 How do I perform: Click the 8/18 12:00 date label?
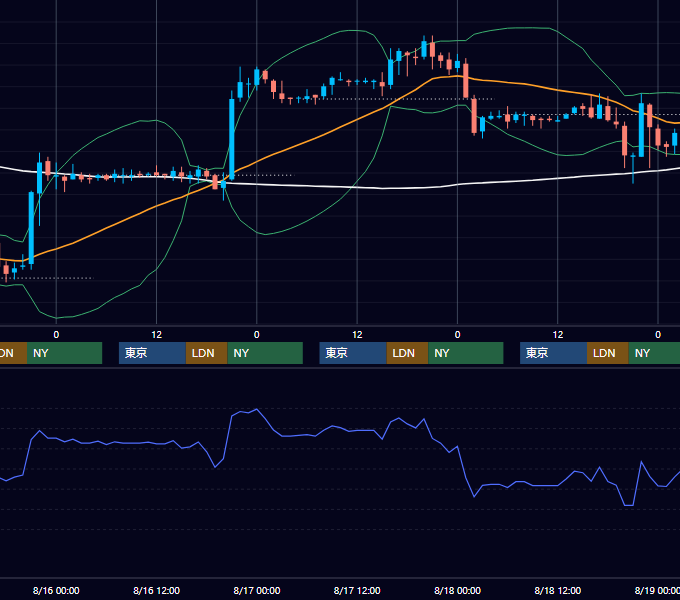point(558,590)
